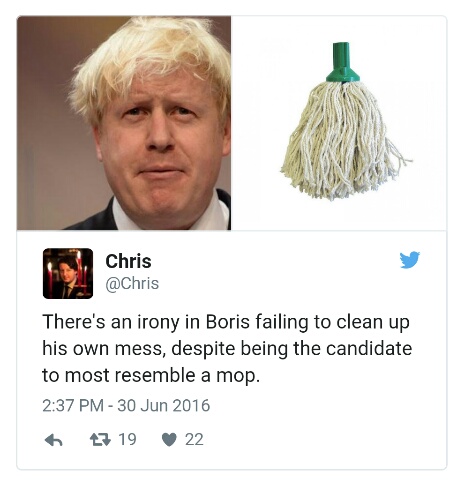Click the word candidate in tweet text
The image size is (464, 485).
[369, 349]
